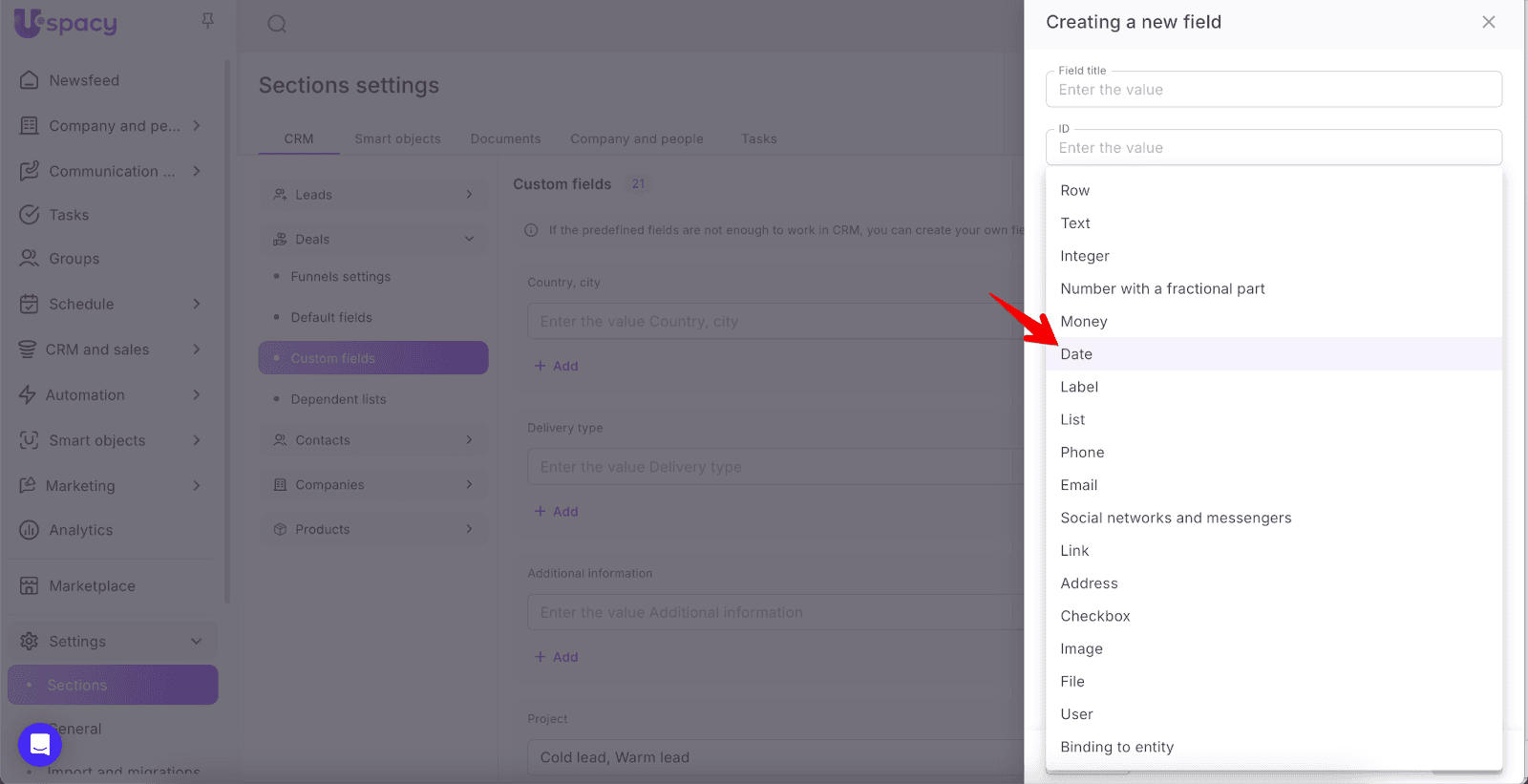The image size is (1528, 784).
Task: Click the Tasks checkmark icon in sidebar
Action: click(30, 215)
